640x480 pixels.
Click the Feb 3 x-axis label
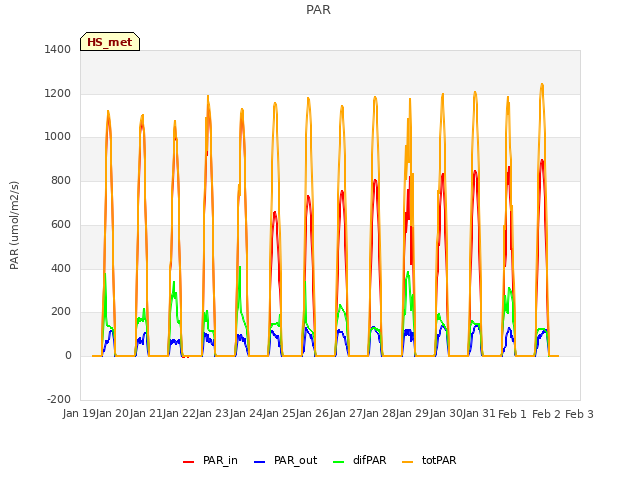point(579,414)
